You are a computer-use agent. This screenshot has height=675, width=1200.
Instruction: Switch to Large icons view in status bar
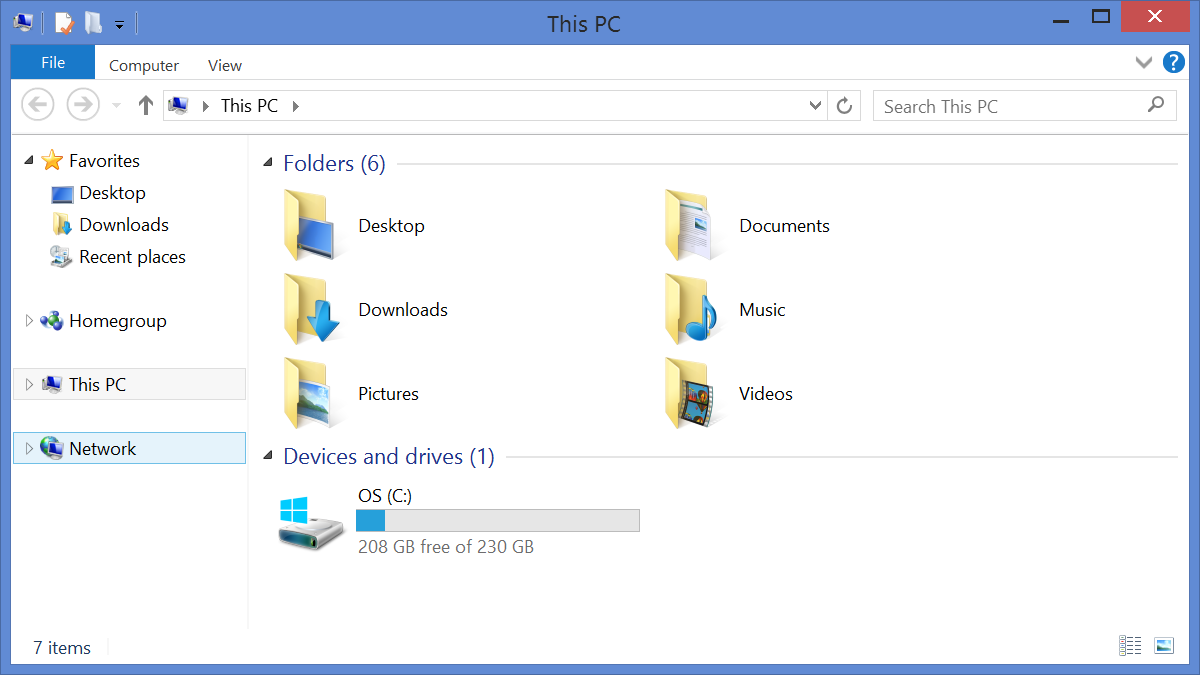click(1164, 646)
